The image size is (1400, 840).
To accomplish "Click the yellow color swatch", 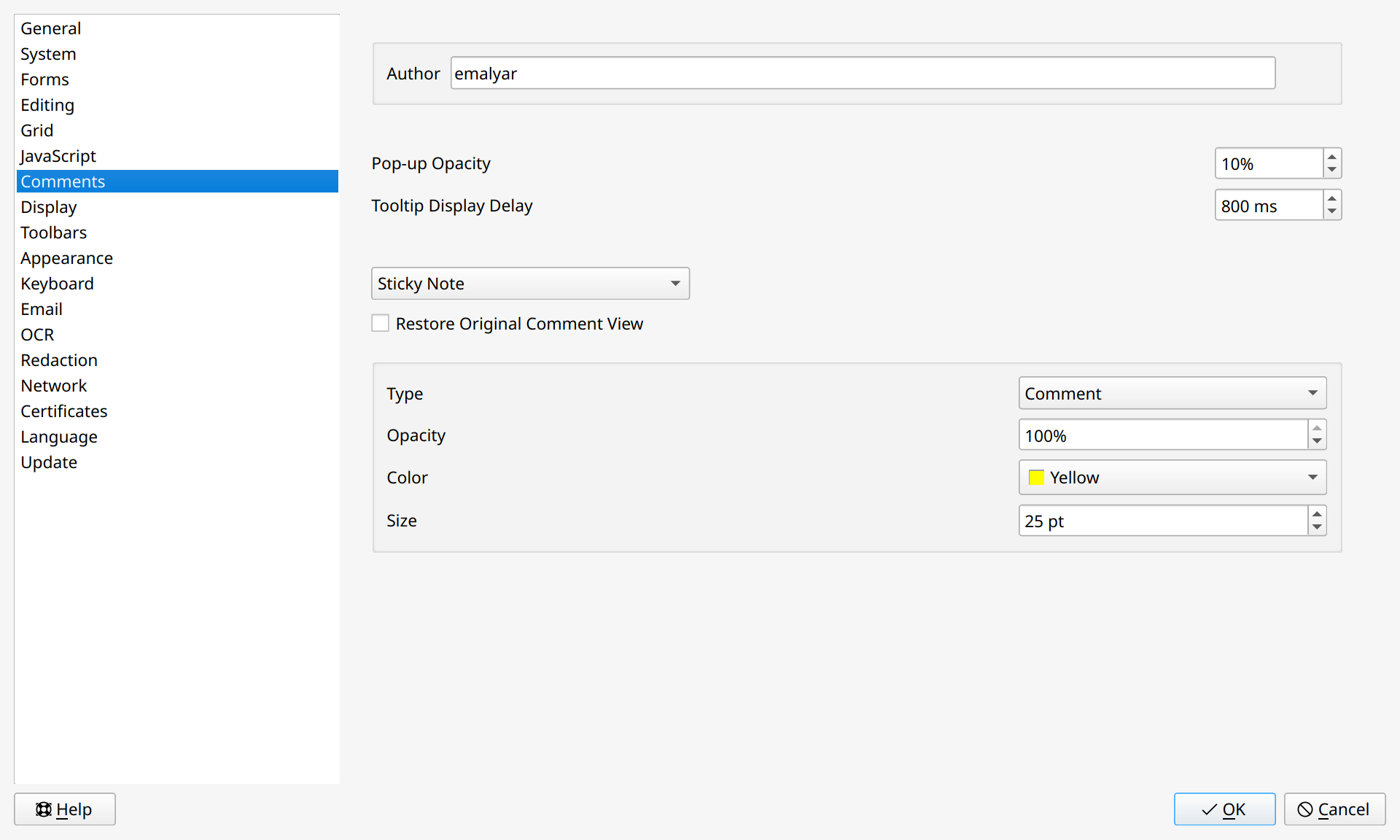I will pos(1036,477).
